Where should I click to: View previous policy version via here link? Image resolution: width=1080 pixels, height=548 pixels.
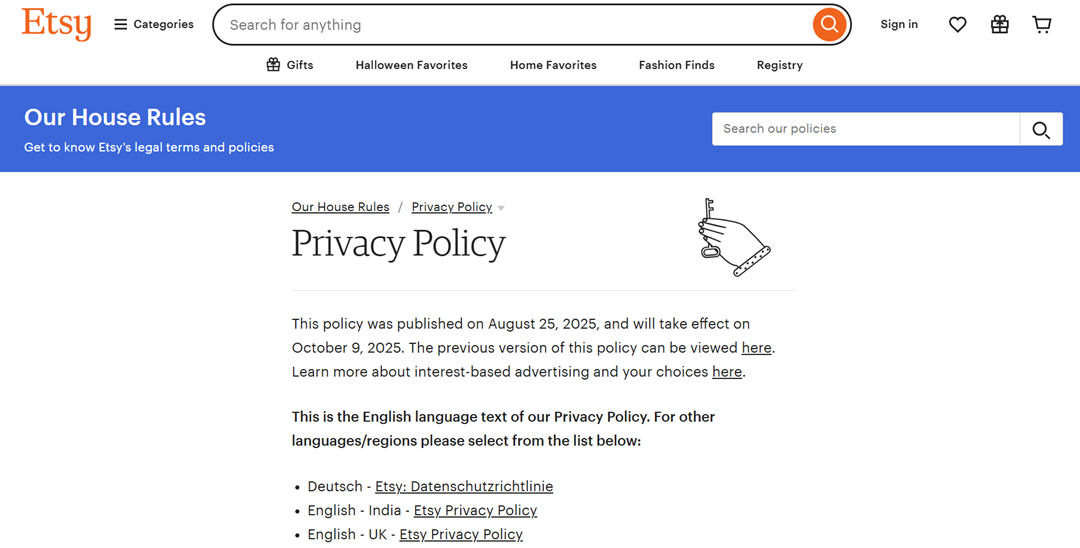pos(756,348)
